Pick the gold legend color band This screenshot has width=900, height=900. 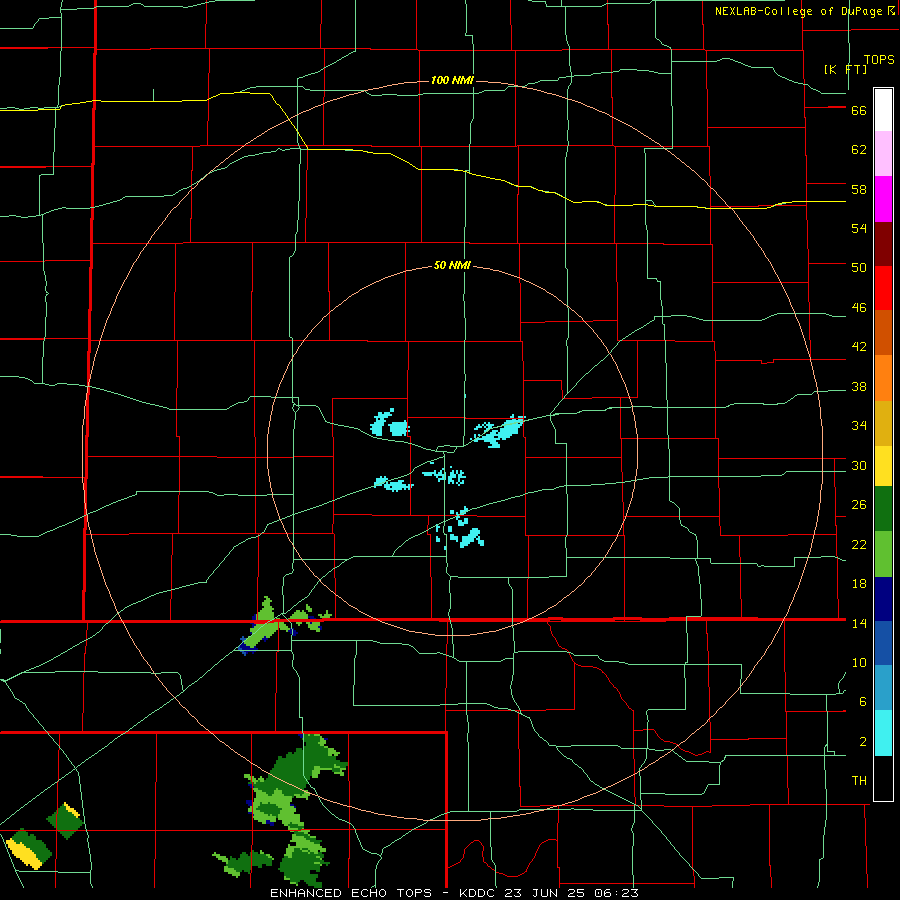click(883, 423)
